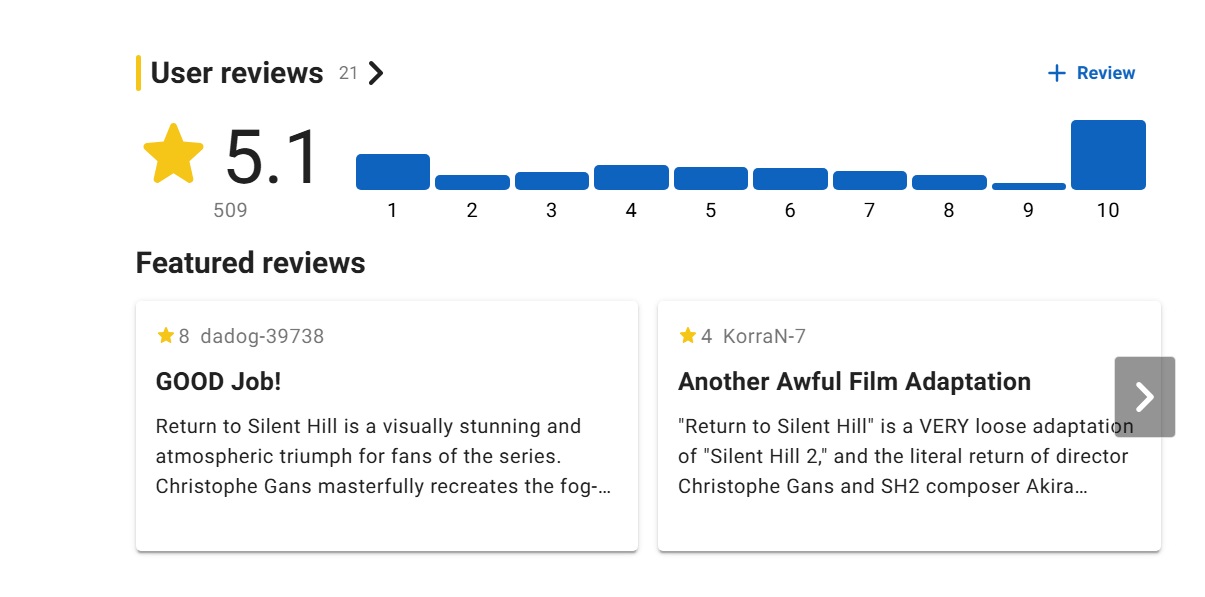Select the 9-star rating bar

[x=1028, y=186]
